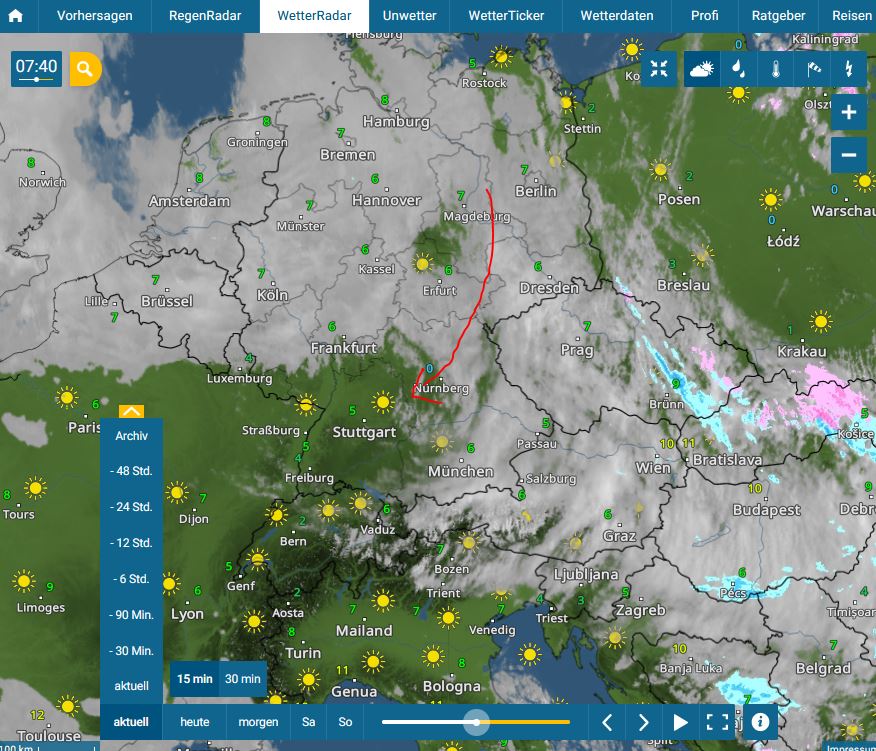
Task: Start radar animation with play button
Action: [x=681, y=722]
